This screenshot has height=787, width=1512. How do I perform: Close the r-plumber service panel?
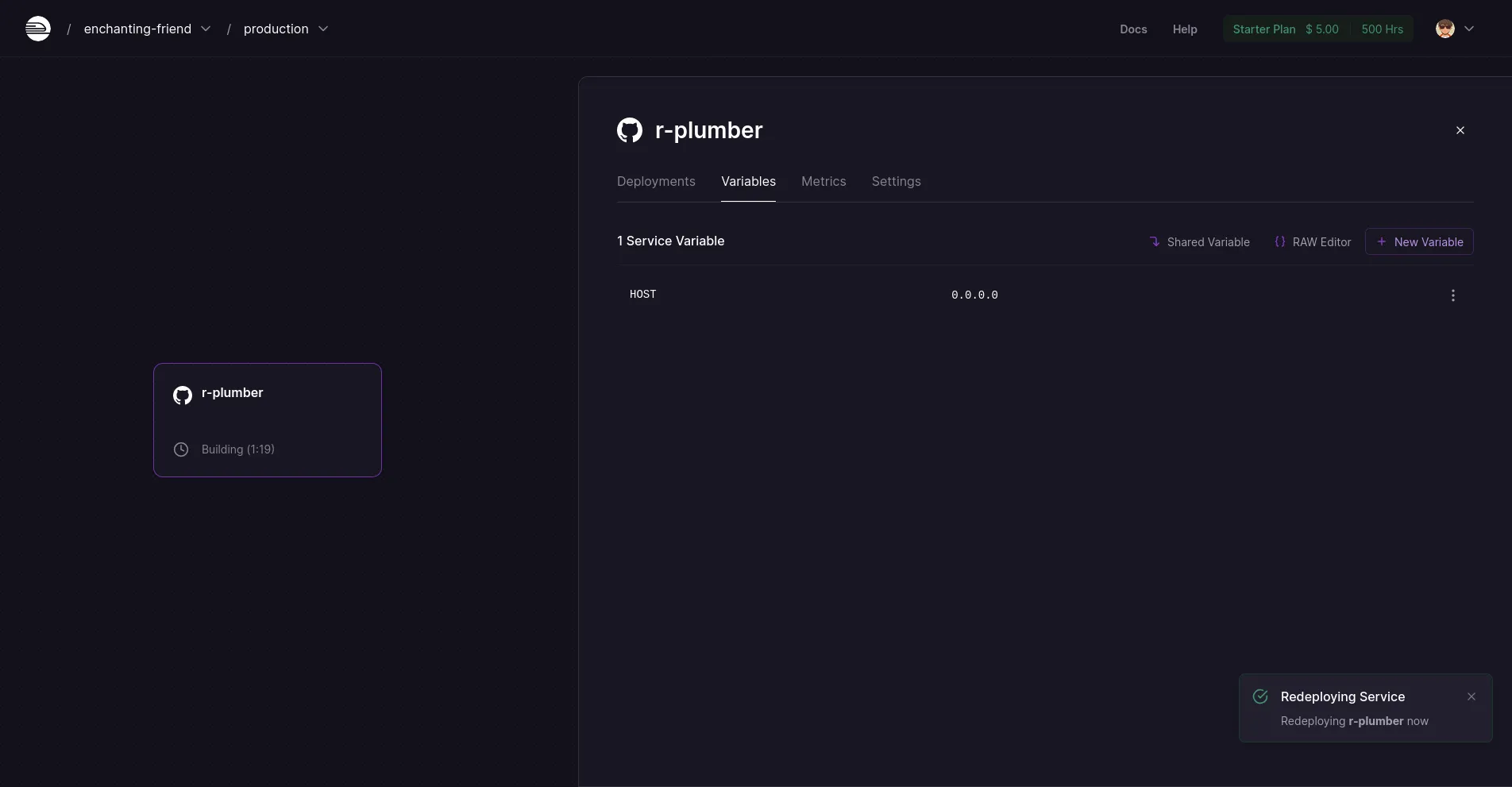[1460, 130]
